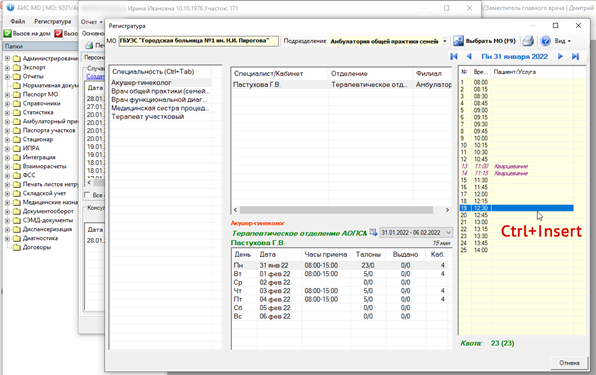Open Документооборот tree item
Viewport: 596px width, 375px height.
(x=48, y=211)
